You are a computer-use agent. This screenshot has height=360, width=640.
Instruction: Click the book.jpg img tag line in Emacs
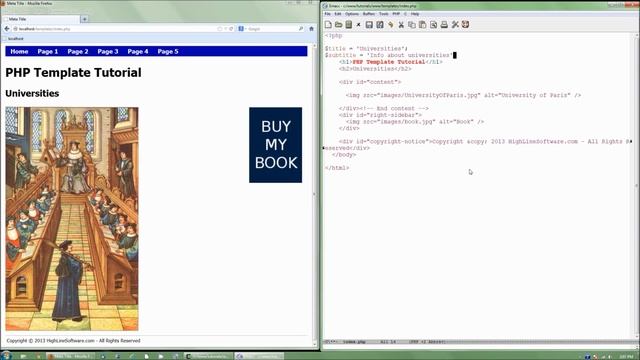pos(415,122)
